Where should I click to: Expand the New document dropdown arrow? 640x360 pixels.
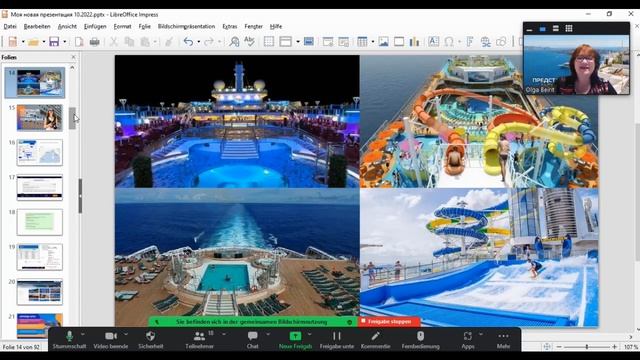pyautogui.click(x=23, y=42)
